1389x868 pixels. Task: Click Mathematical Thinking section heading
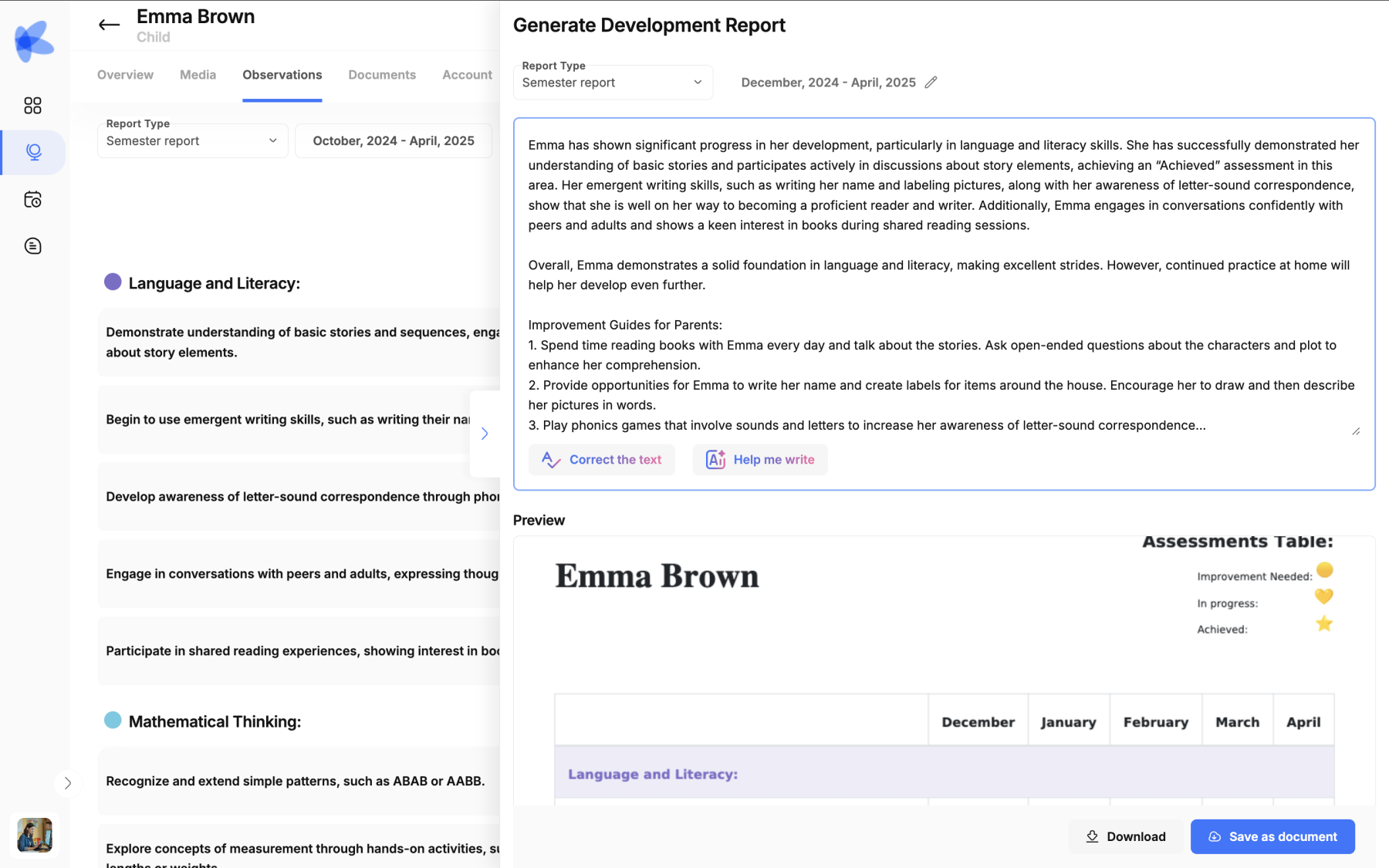(x=215, y=721)
